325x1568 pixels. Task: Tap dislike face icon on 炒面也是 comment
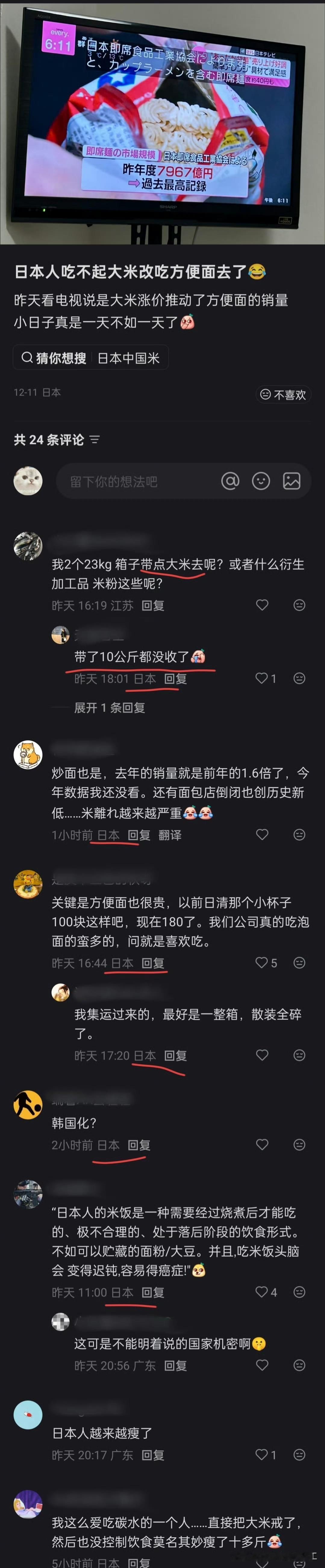[x=299, y=835]
